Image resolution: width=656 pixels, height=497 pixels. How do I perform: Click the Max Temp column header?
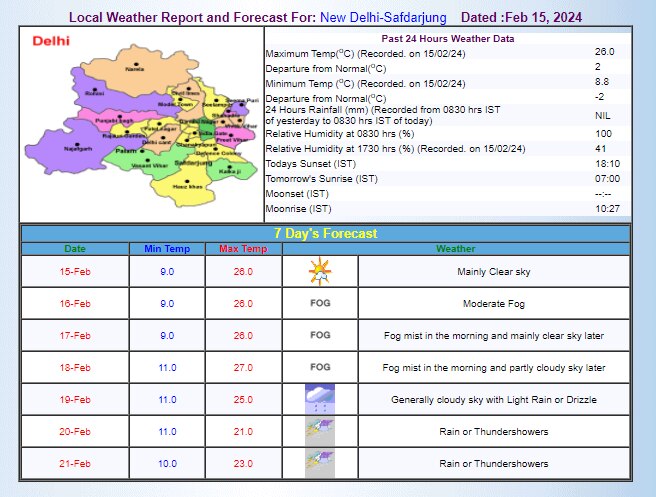pos(243,248)
